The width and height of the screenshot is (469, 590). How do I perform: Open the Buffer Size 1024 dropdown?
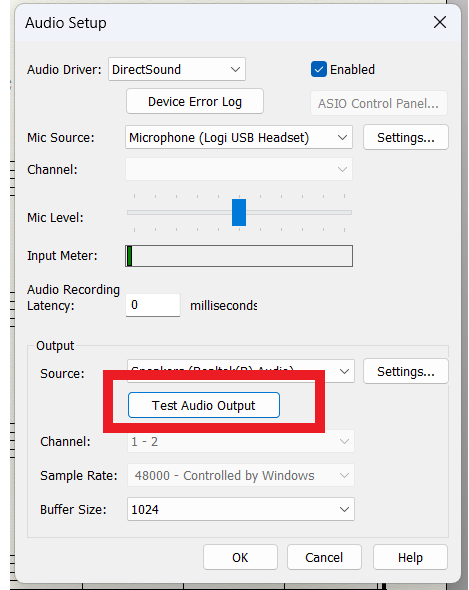coord(241,509)
